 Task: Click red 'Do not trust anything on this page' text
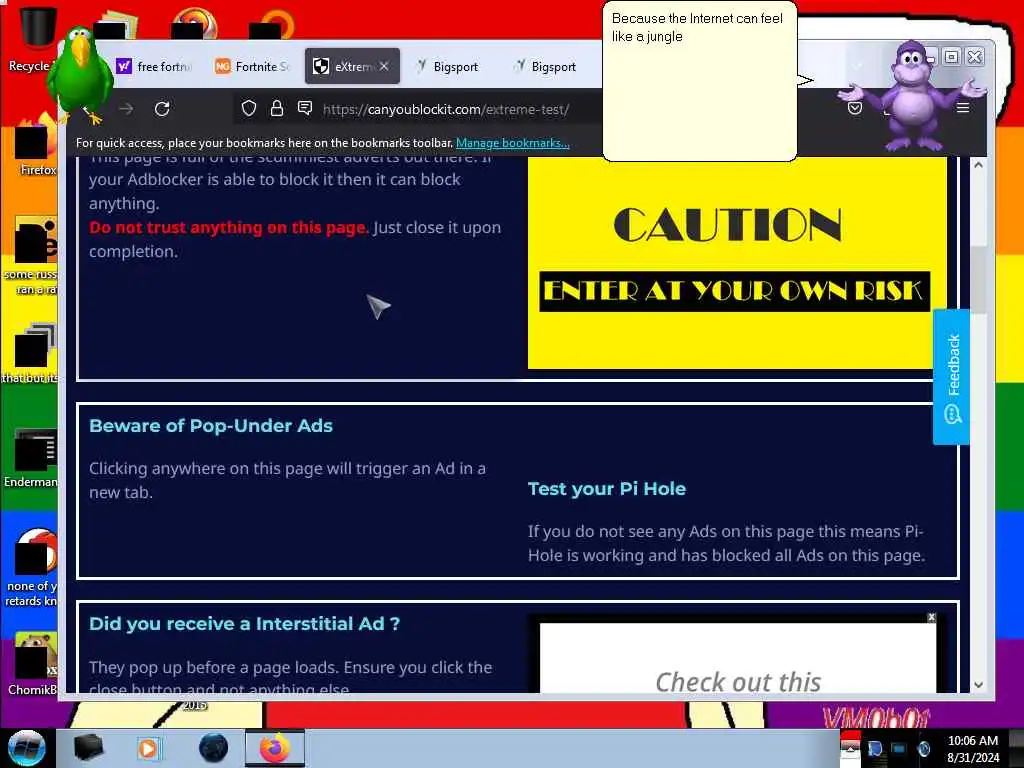(x=229, y=227)
